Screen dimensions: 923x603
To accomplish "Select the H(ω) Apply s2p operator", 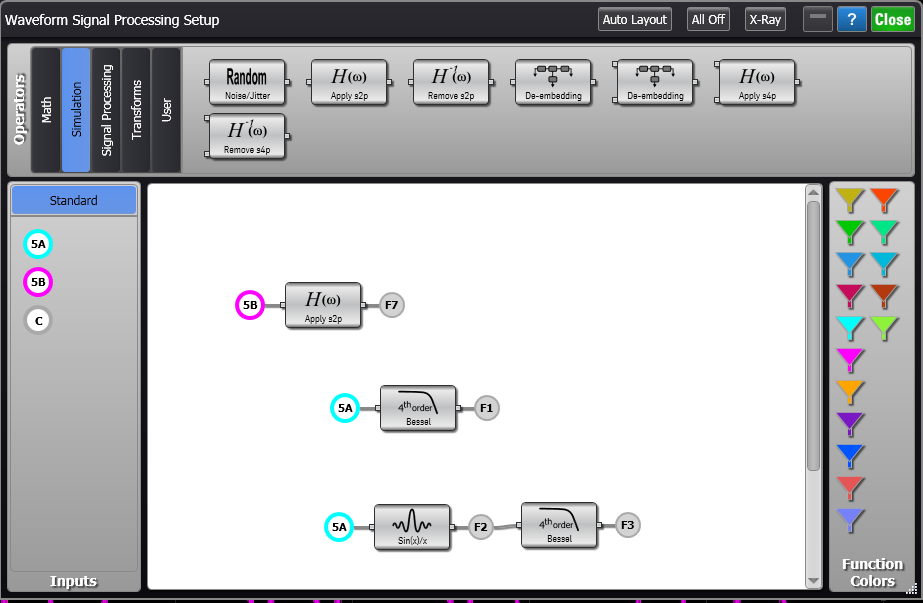I will click(x=349, y=83).
